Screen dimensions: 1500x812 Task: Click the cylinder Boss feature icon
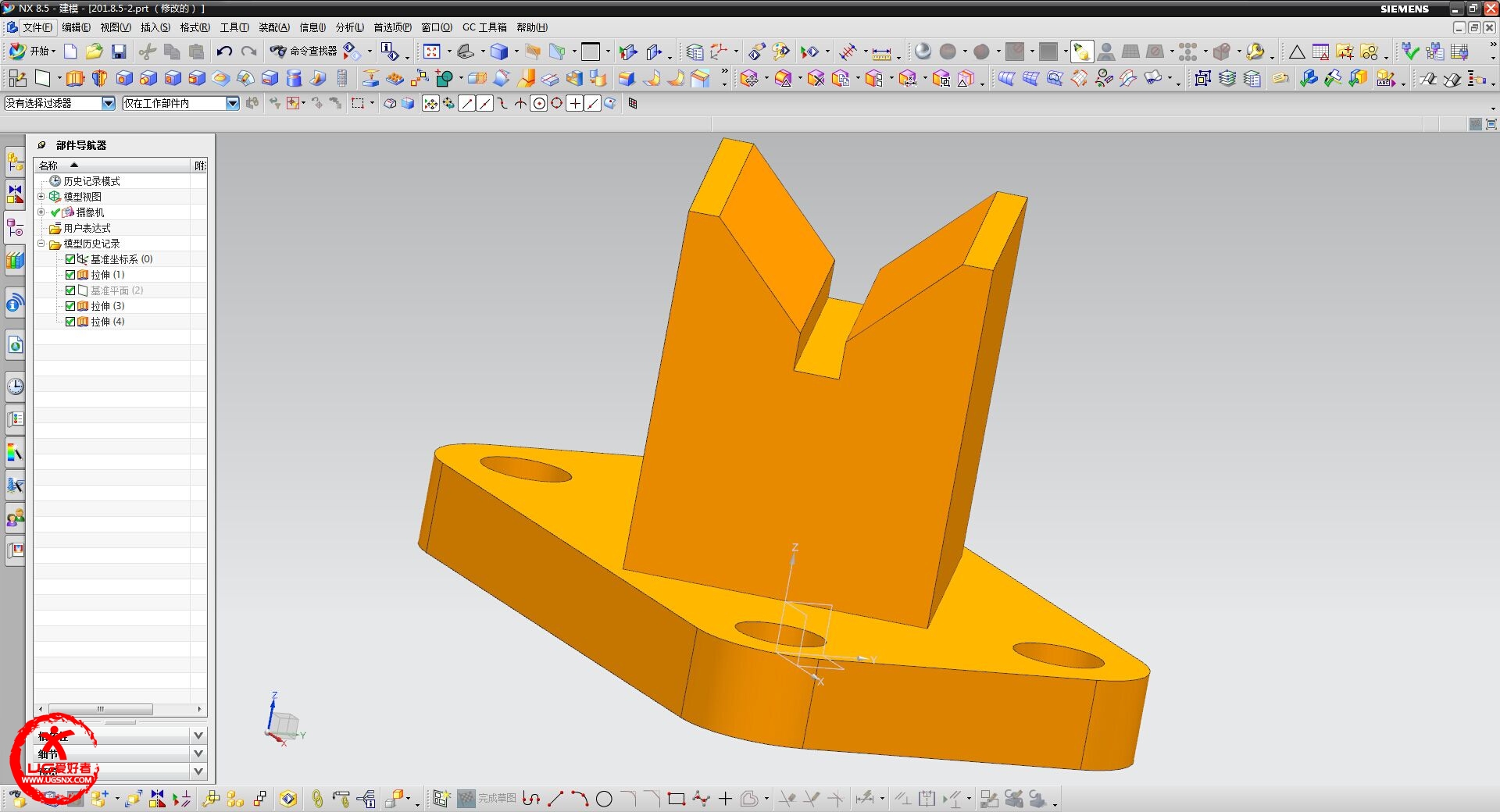pos(294,78)
